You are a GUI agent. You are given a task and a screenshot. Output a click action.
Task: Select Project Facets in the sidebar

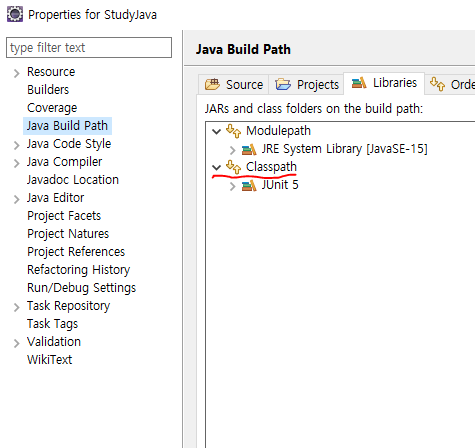point(64,216)
